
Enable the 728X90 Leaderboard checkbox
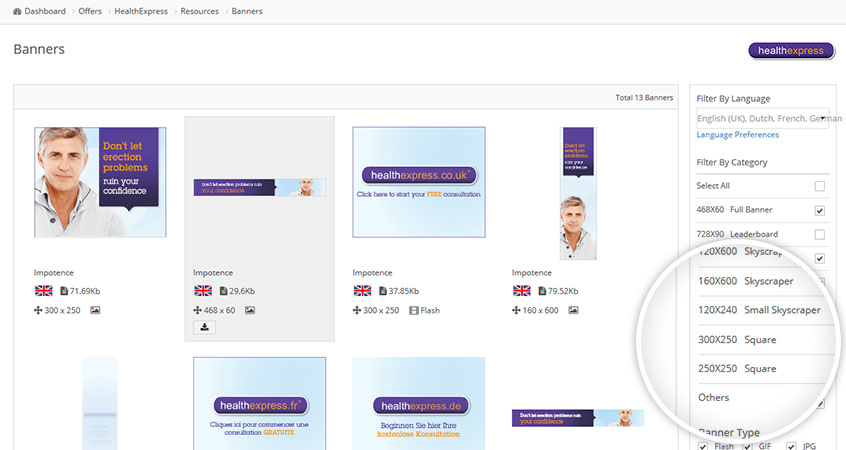819,234
